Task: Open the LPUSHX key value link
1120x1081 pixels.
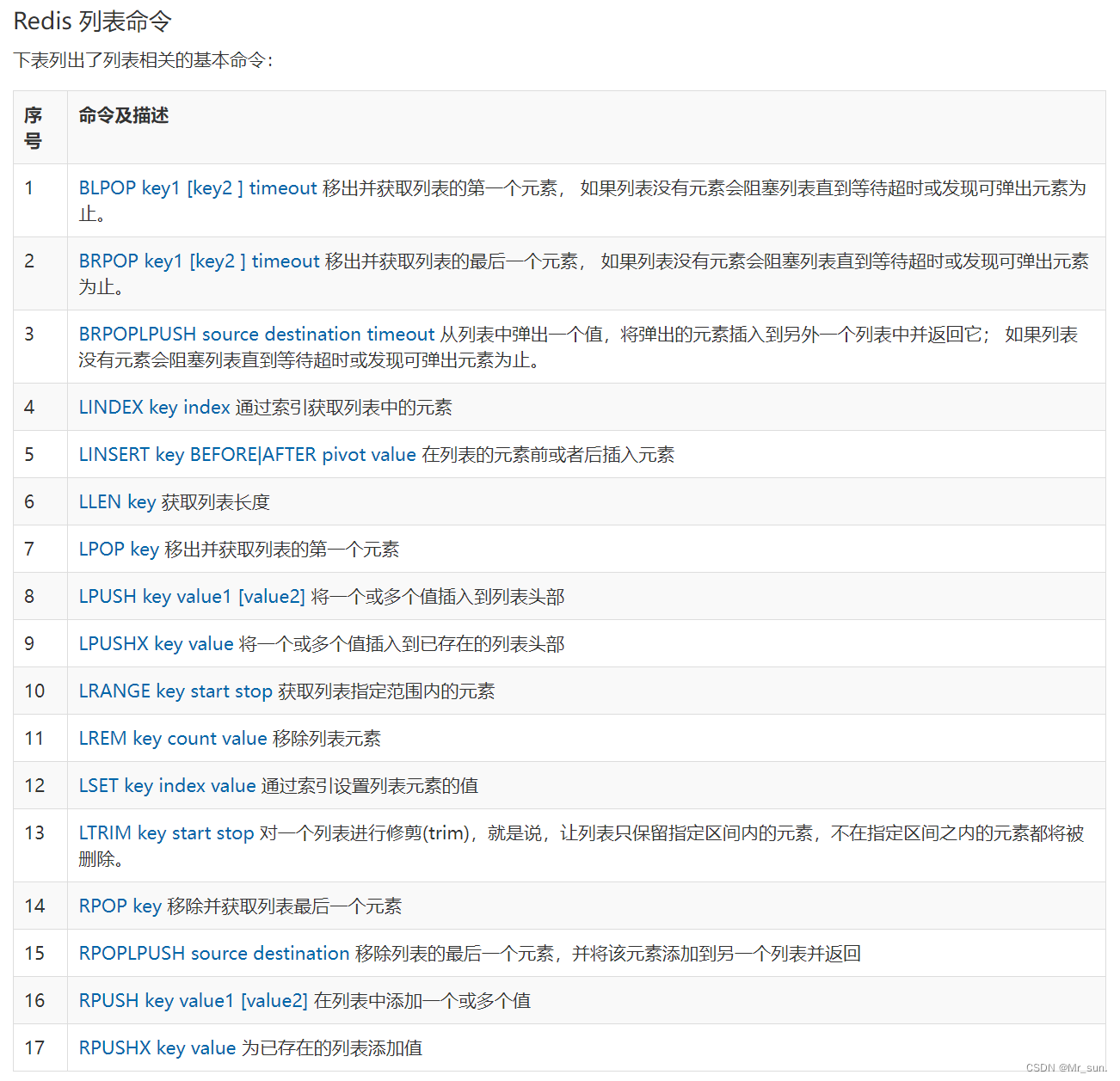Action: [157, 644]
